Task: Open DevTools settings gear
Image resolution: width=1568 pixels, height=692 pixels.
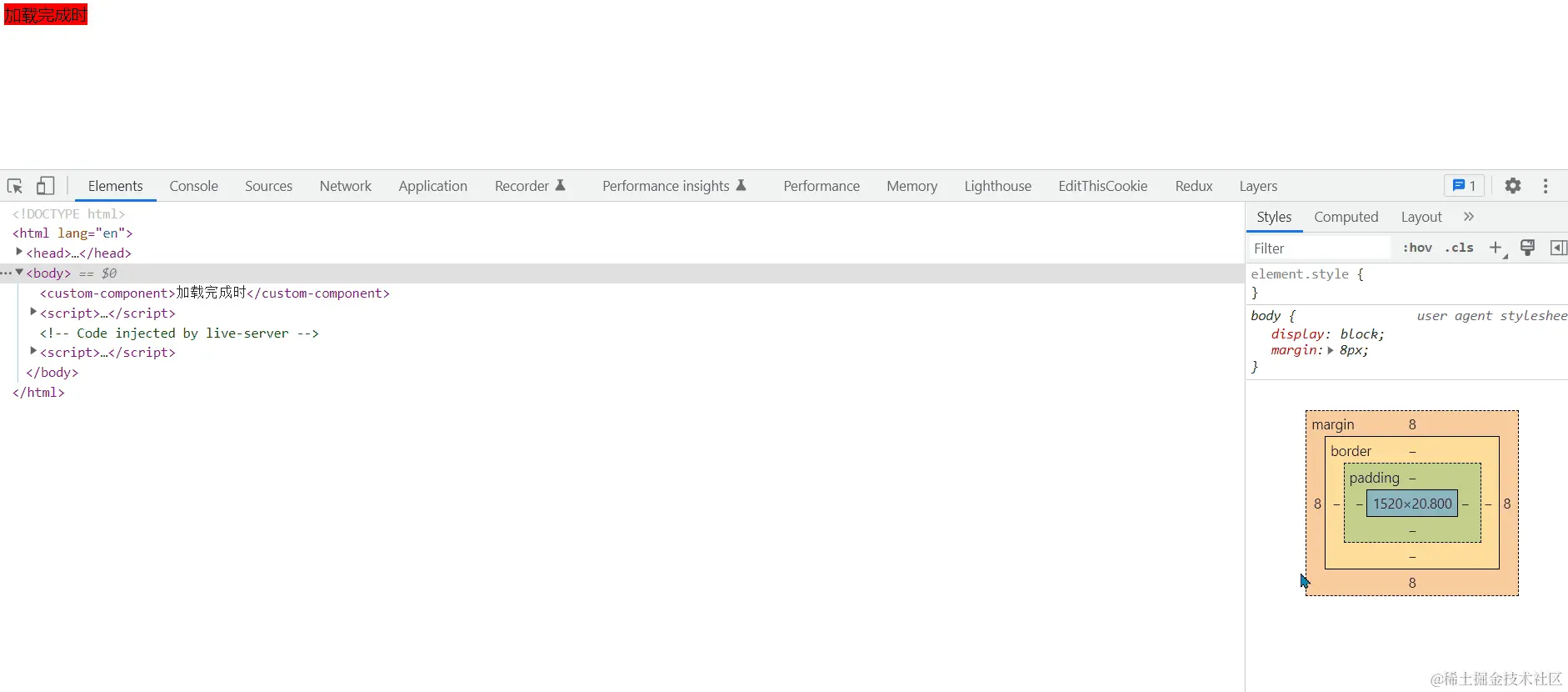Action: 1513,186
